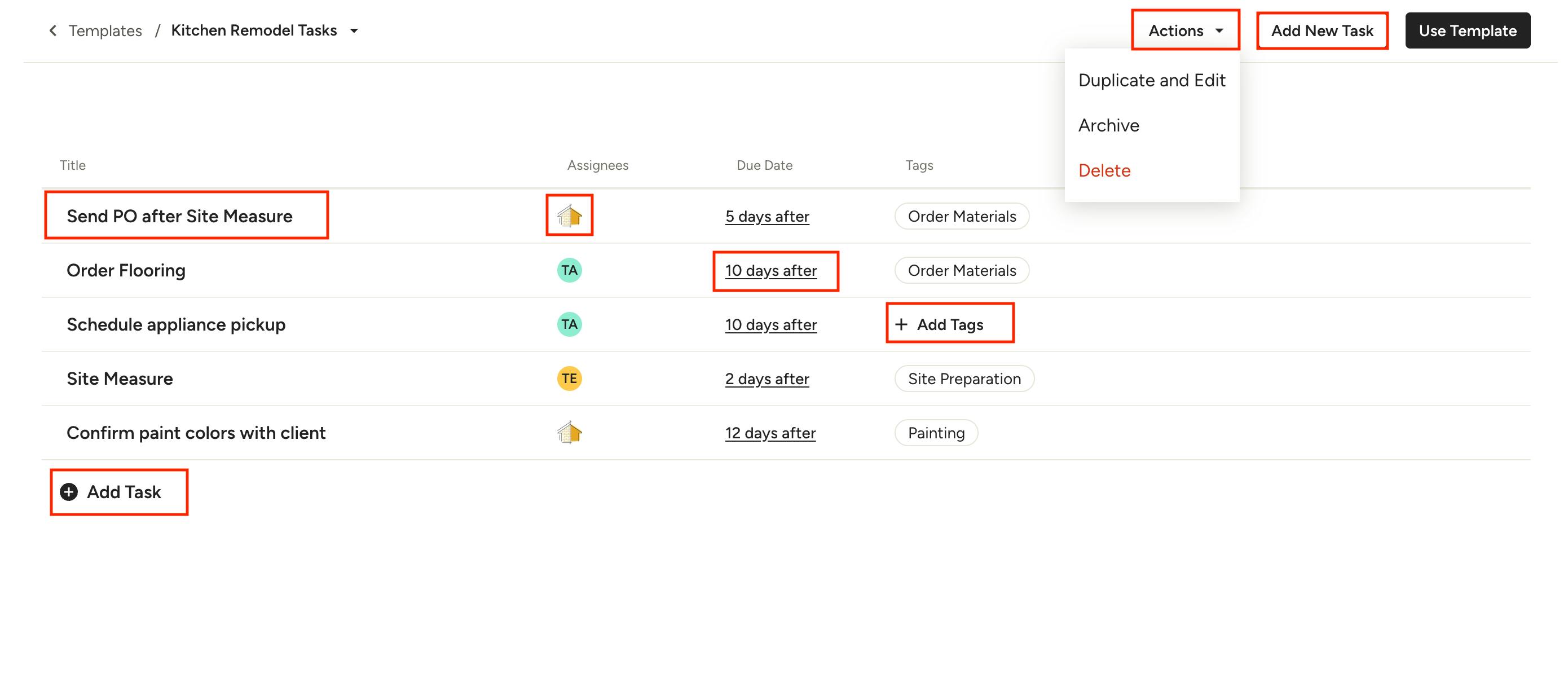Choose Duplicate and Edit from menu

pos(1151,80)
